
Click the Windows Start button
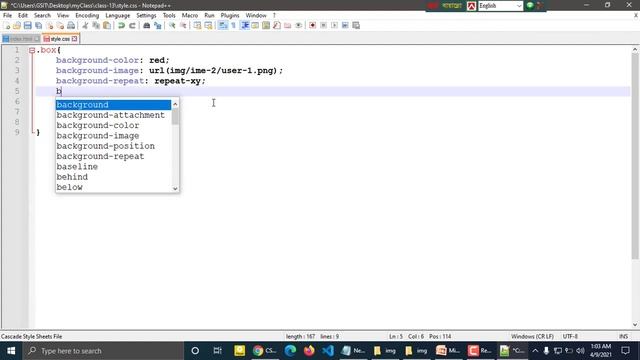[x=11, y=351]
